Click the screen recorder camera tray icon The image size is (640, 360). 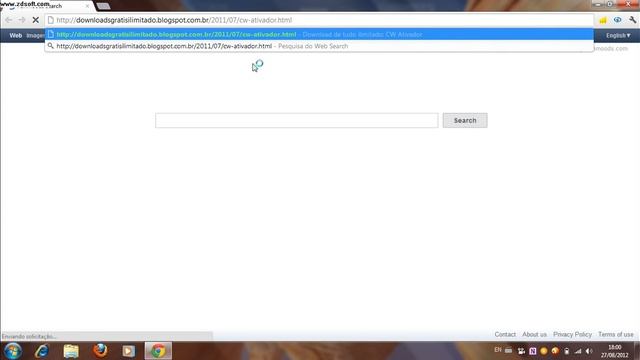(x=521, y=351)
